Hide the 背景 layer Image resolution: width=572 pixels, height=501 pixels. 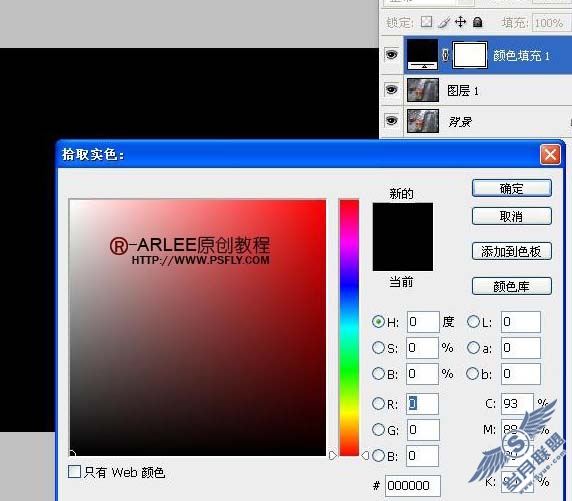click(x=391, y=120)
